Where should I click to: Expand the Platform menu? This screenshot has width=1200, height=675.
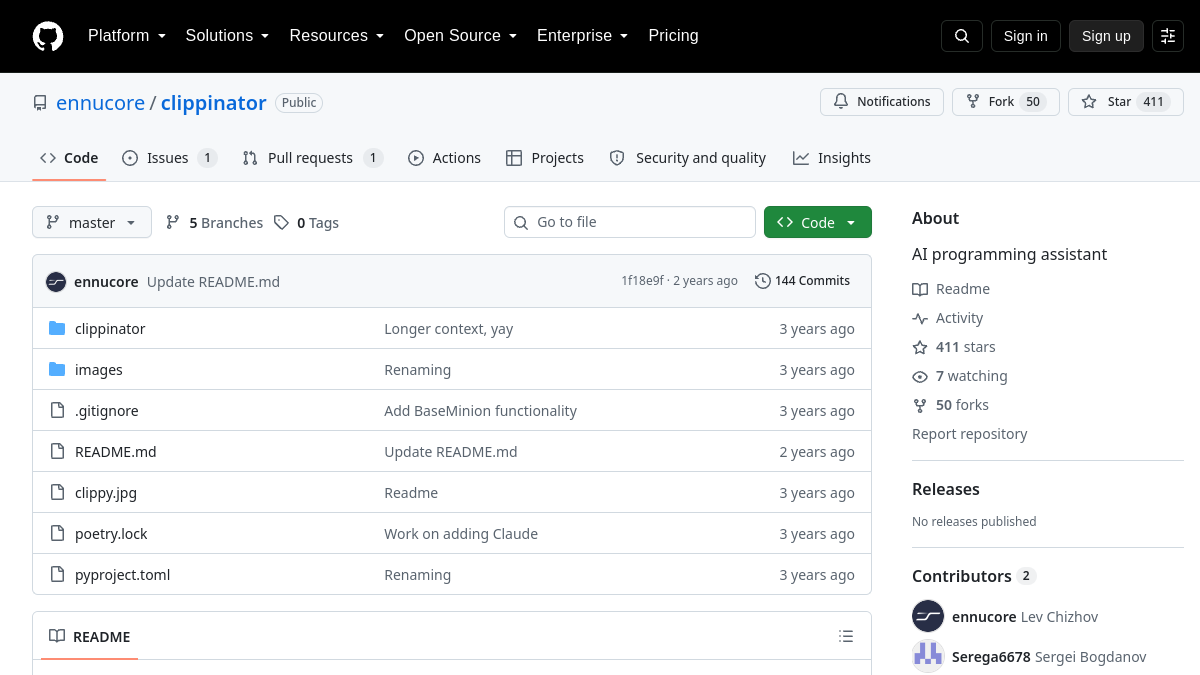127,36
